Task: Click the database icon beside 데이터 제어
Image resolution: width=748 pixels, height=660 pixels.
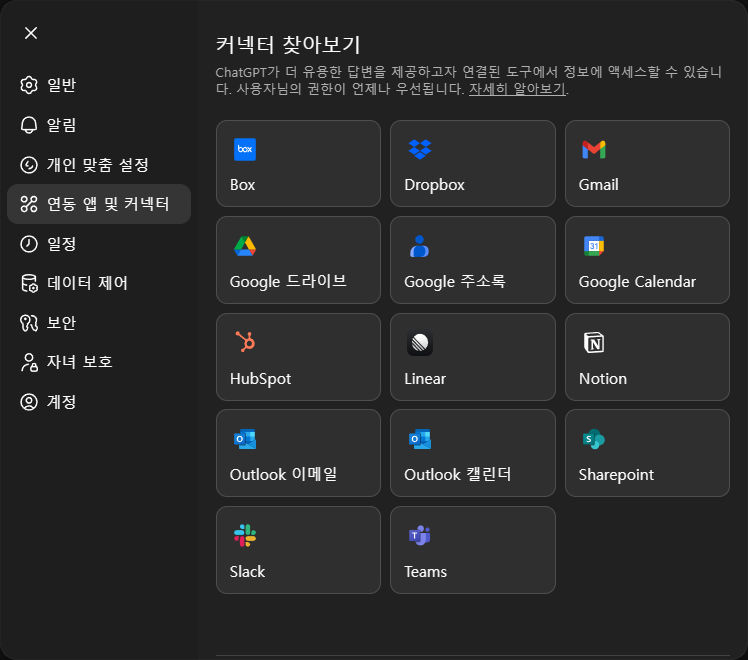Action: (29, 283)
